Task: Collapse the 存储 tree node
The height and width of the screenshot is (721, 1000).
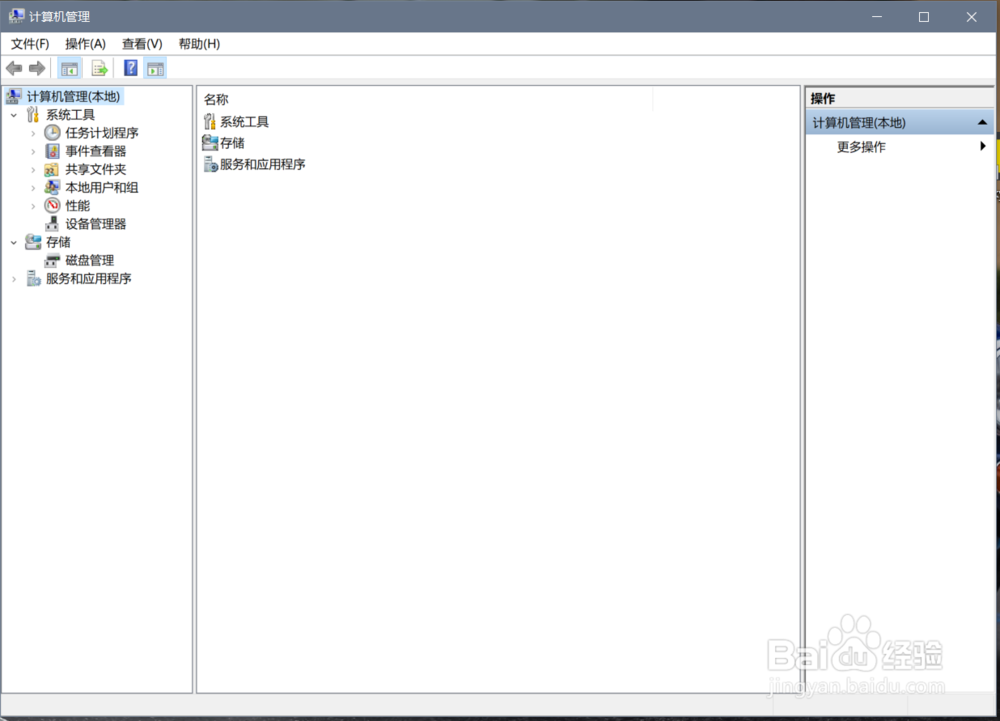Action: (x=14, y=242)
